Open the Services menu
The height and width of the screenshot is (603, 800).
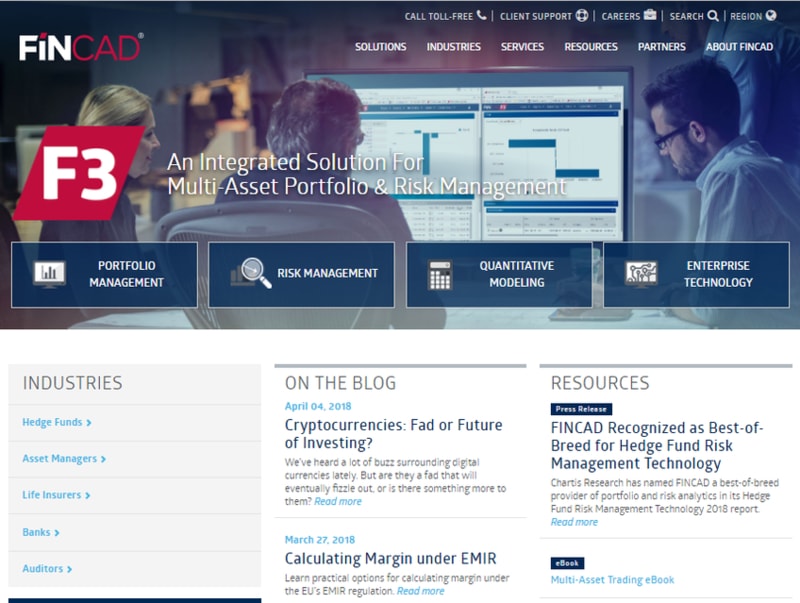pos(522,46)
